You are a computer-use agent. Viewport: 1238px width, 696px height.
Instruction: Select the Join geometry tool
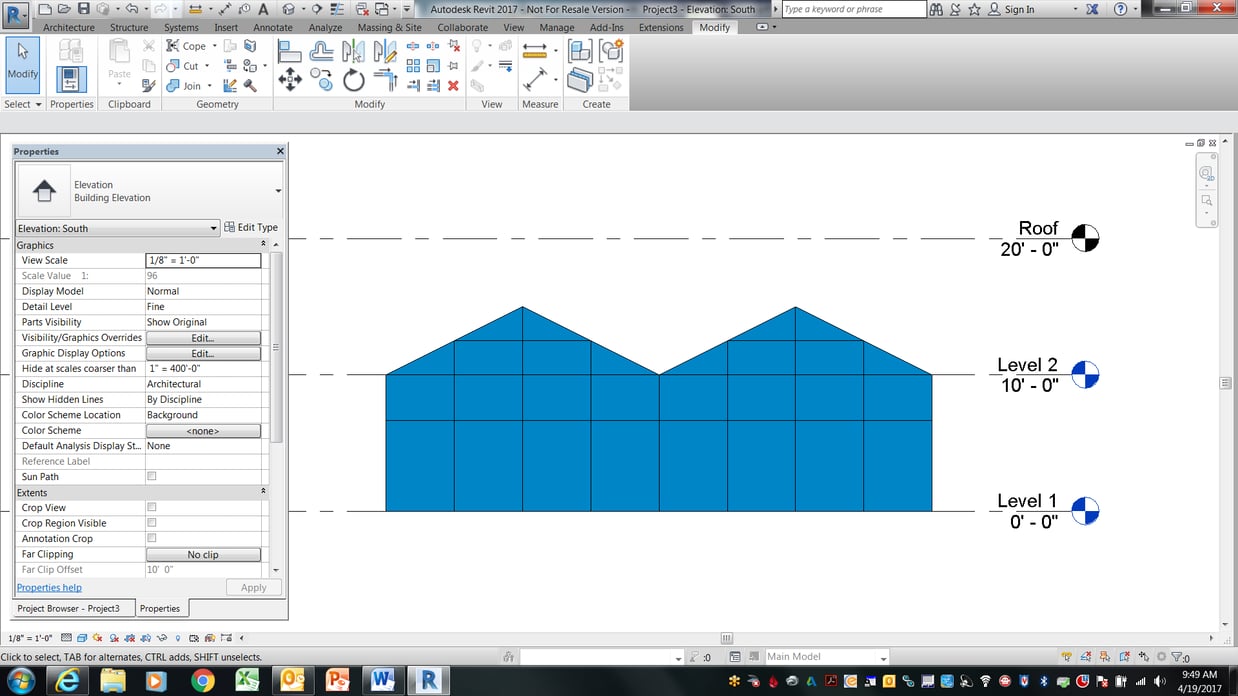[188, 85]
